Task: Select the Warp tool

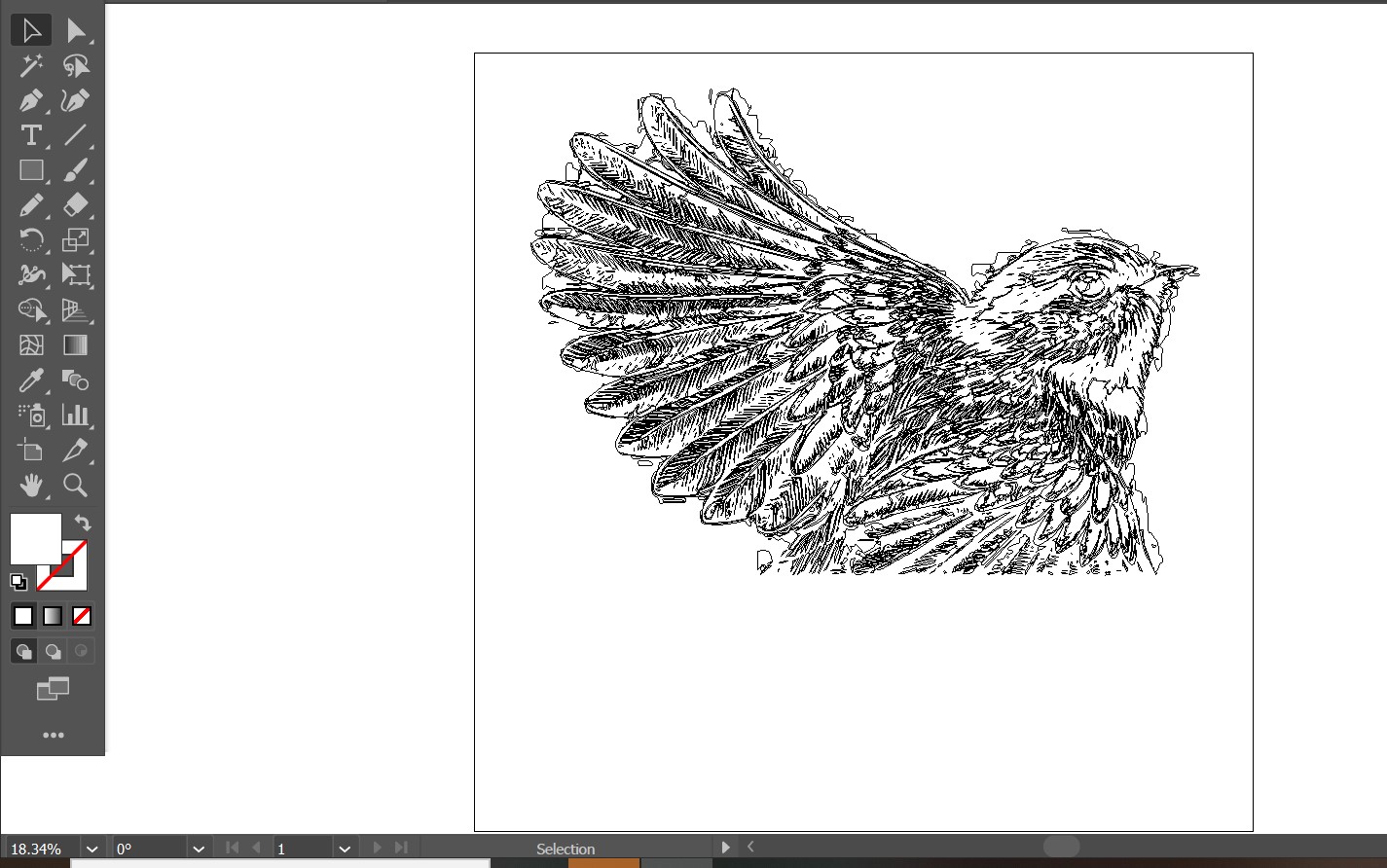Action: tap(31, 275)
